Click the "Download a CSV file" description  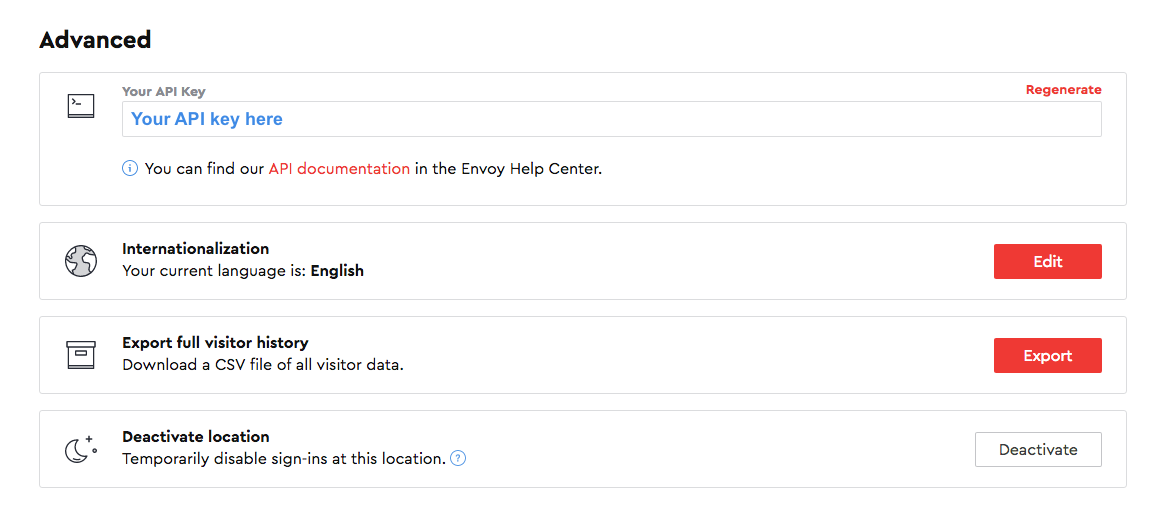pyautogui.click(x=262, y=365)
